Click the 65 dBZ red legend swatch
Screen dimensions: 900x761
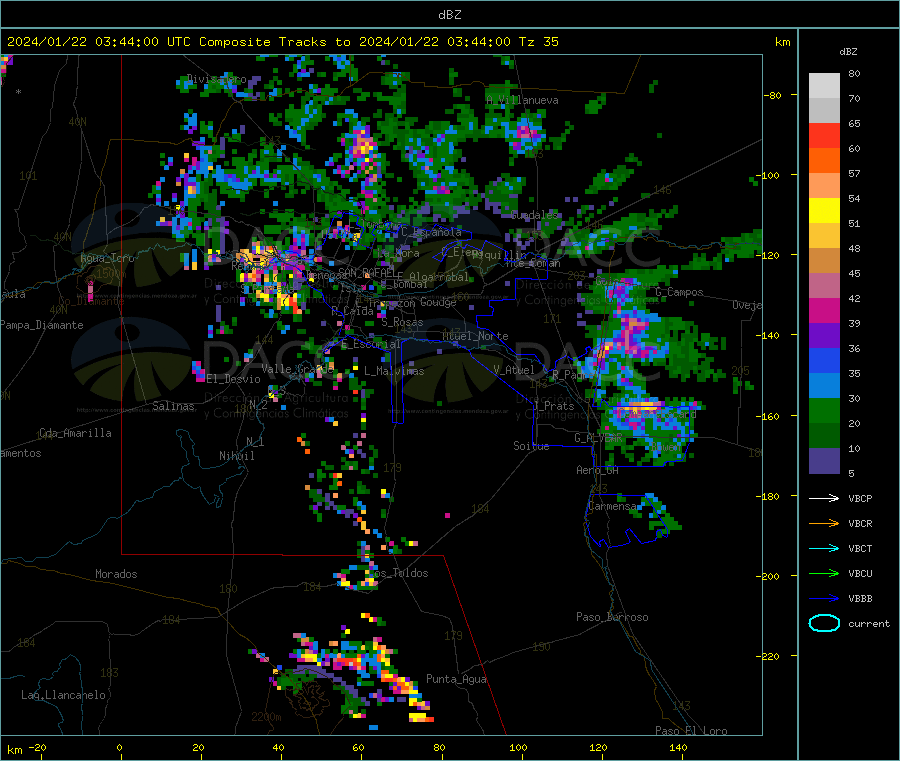(x=824, y=135)
